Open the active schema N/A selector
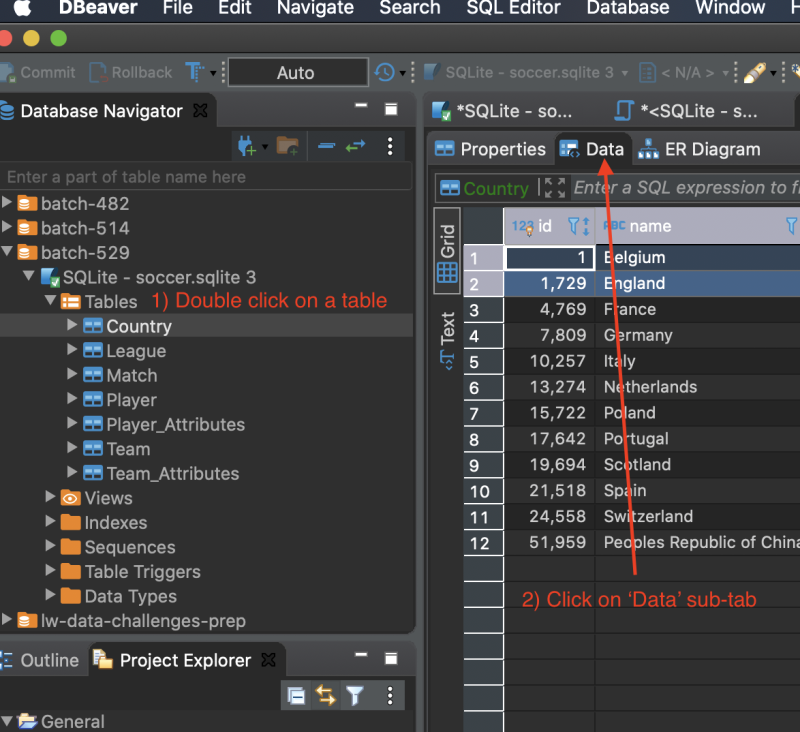This screenshot has width=800, height=732. click(684, 72)
